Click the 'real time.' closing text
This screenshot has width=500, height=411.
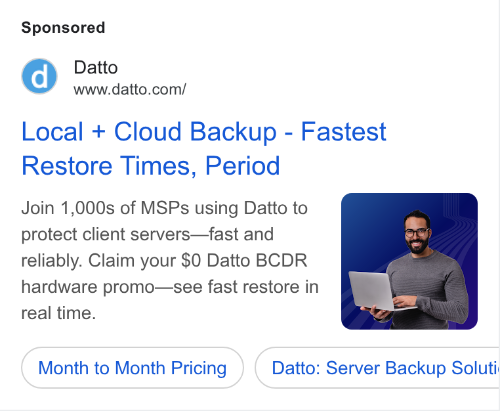tap(59, 313)
